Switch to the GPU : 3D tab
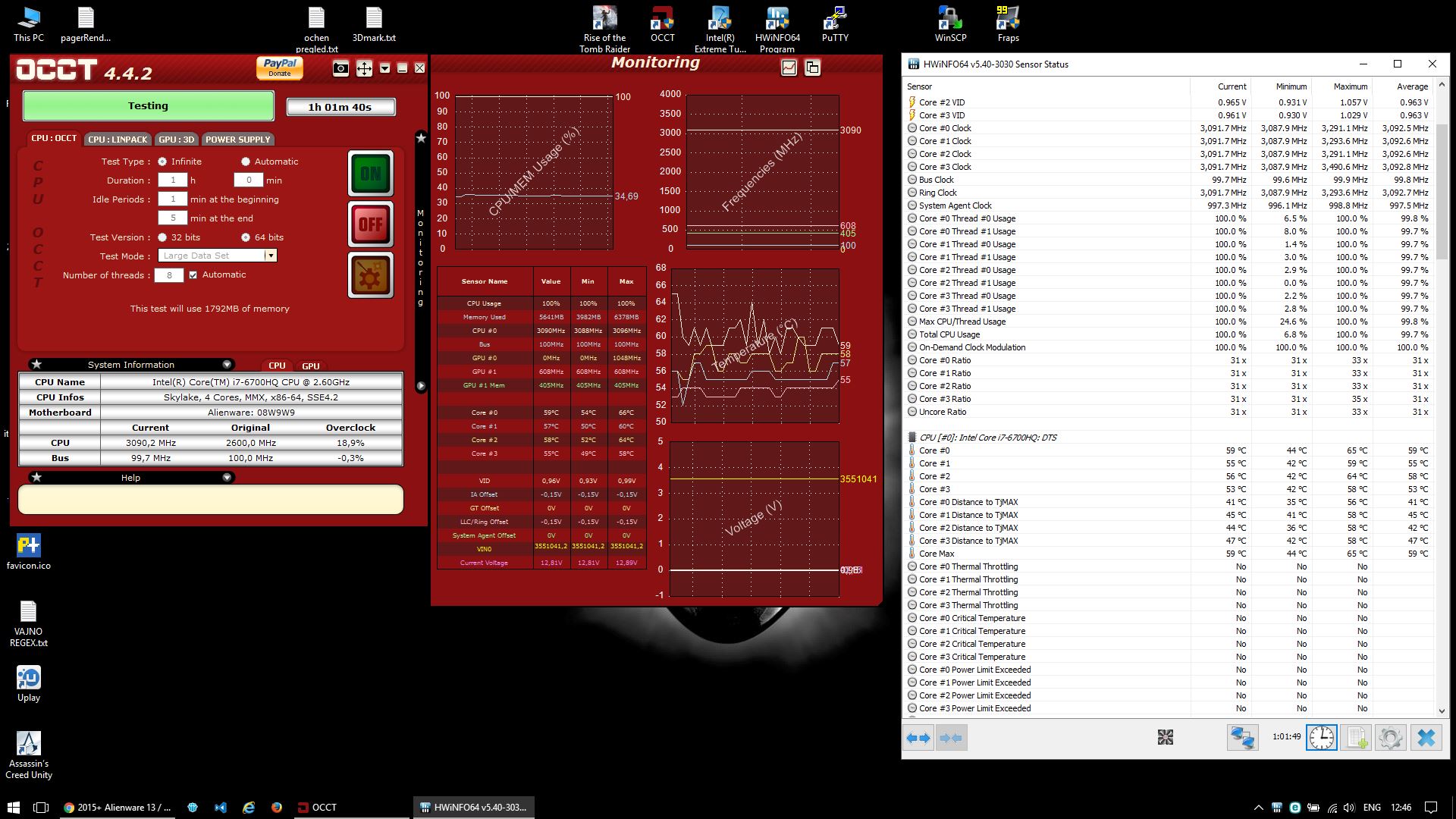This screenshot has height=819, width=1456. point(177,140)
